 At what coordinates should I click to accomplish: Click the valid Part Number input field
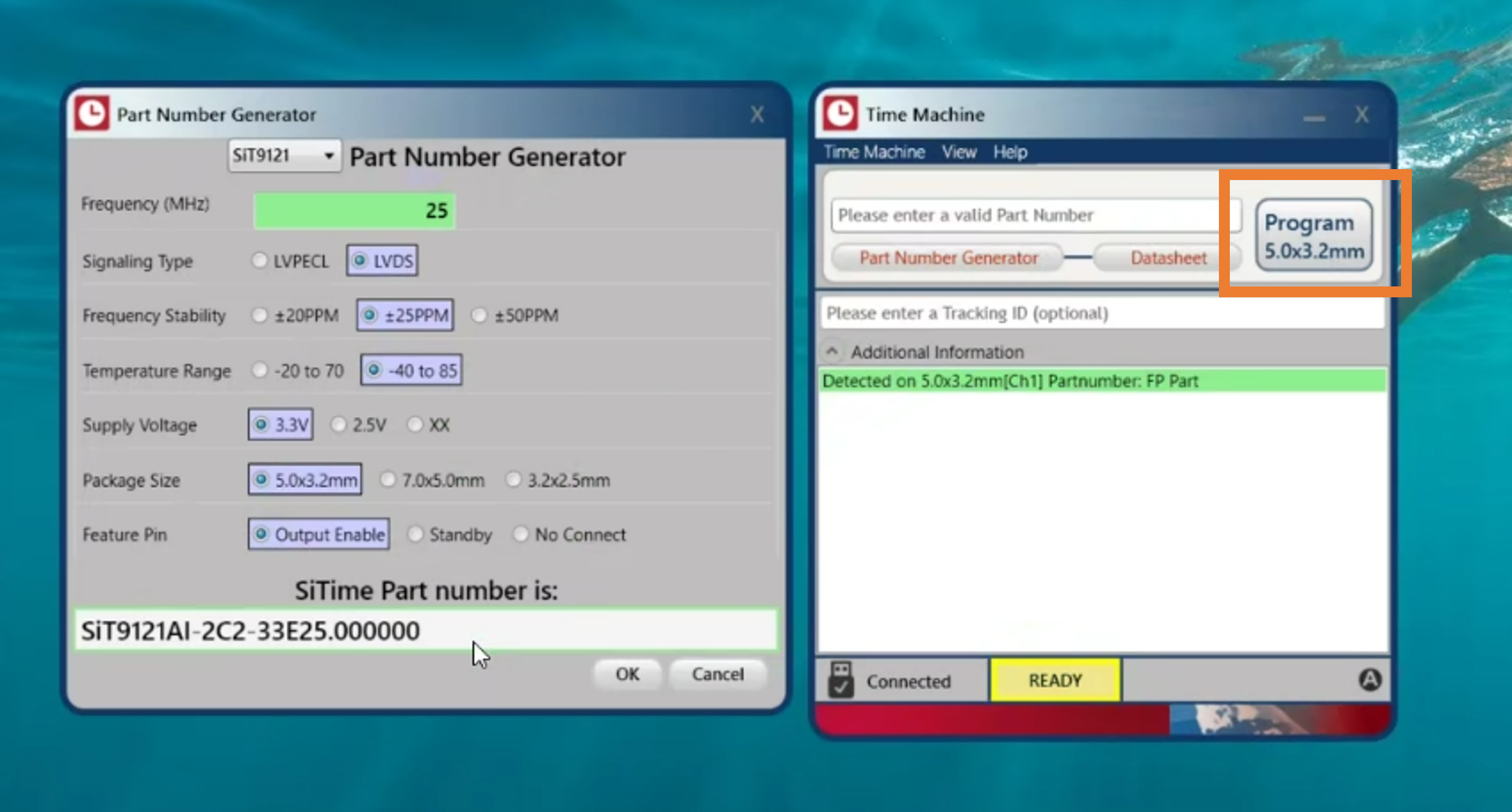point(1036,215)
